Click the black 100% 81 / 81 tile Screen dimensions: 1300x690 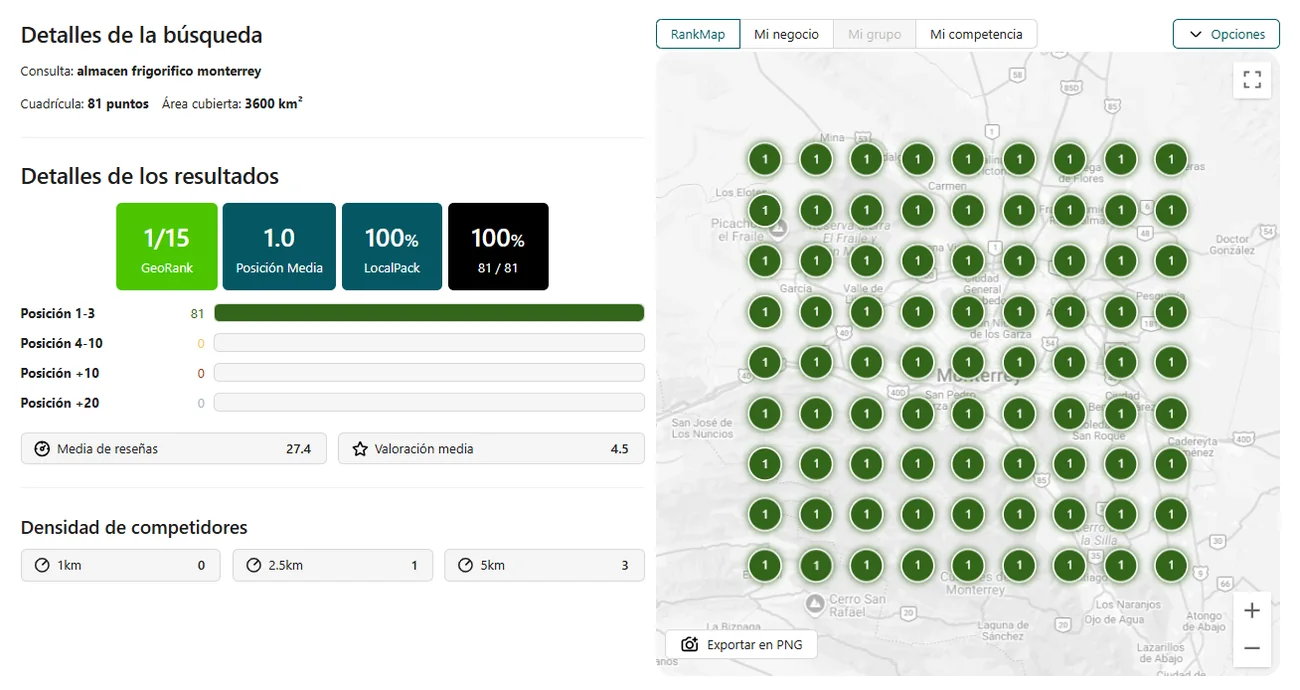pos(498,247)
